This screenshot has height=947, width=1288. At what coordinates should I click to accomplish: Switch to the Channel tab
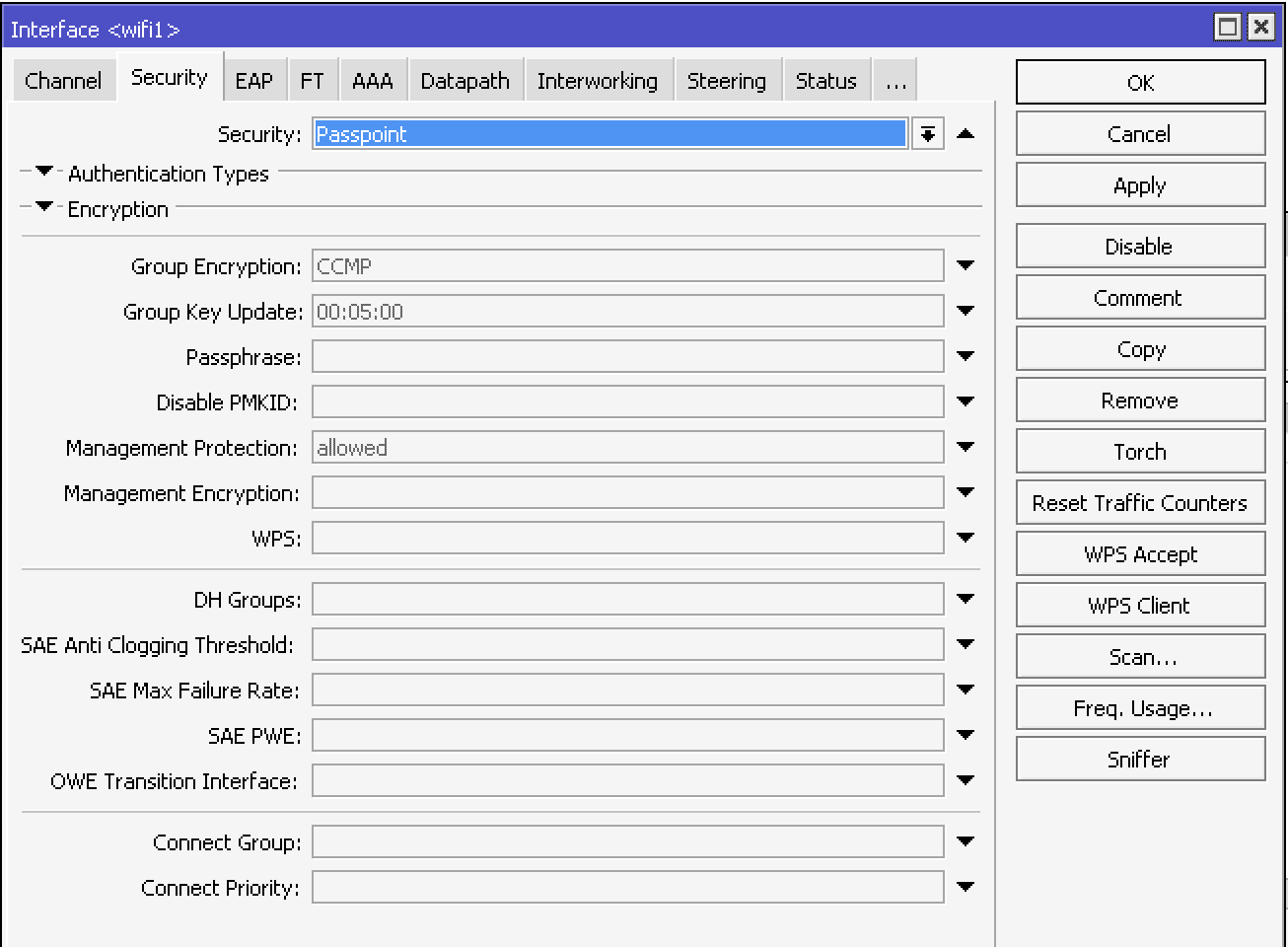click(63, 81)
